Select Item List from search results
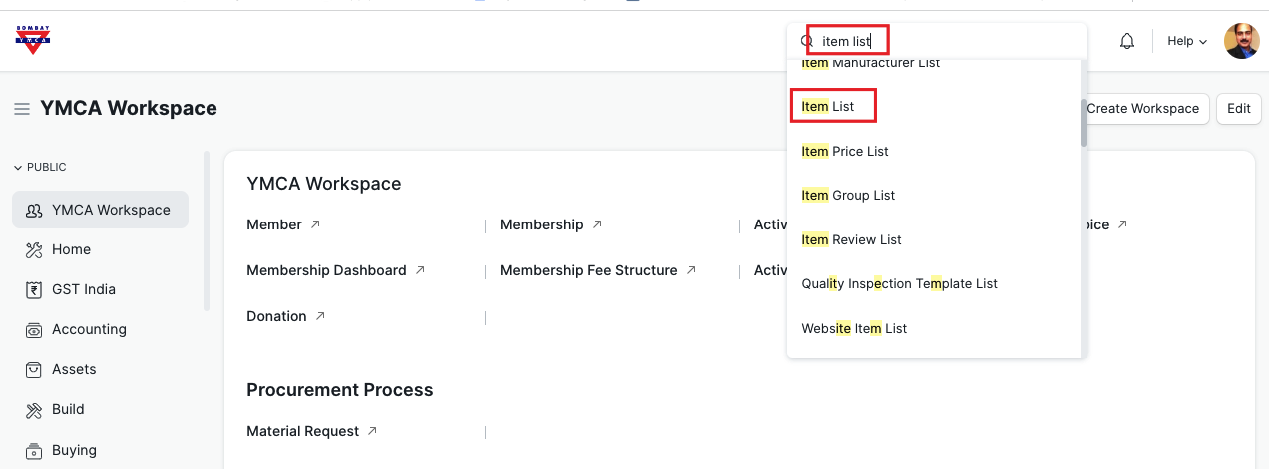Image resolution: width=1269 pixels, height=469 pixels. (828, 107)
